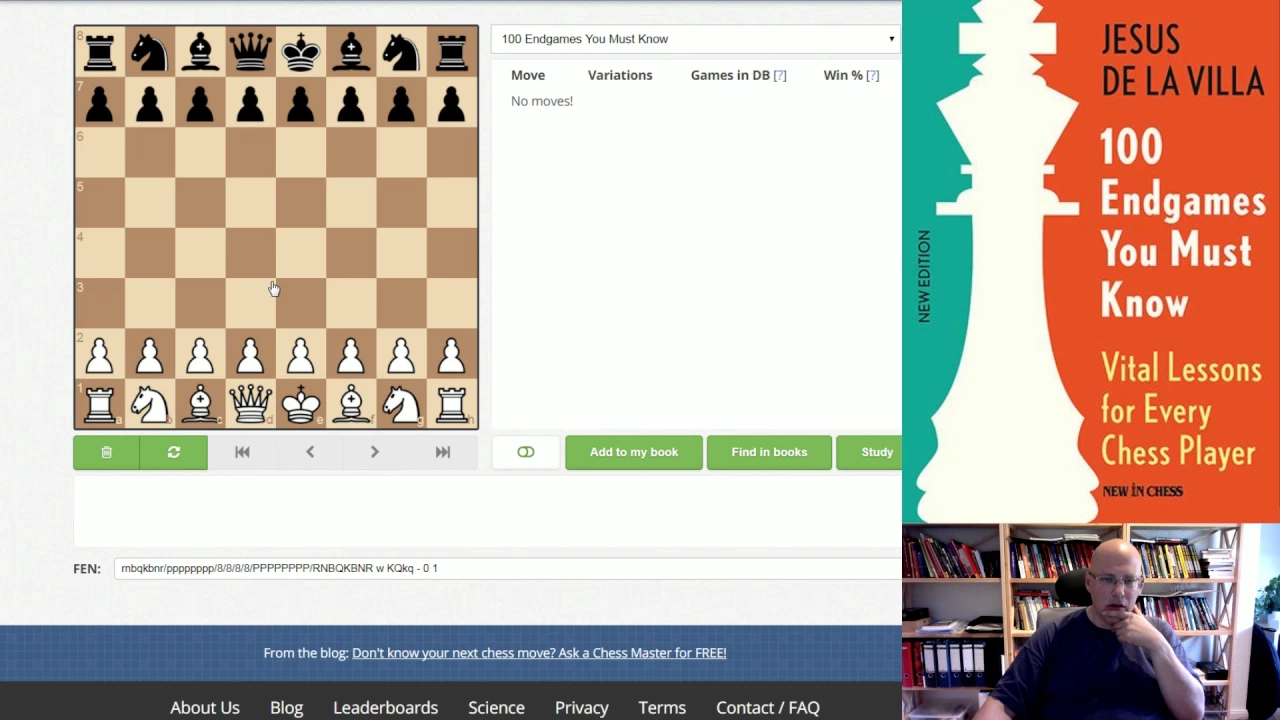Open the Blog footer link
Image resolution: width=1280 pixels, height=720 pixels.
[286, 707]
